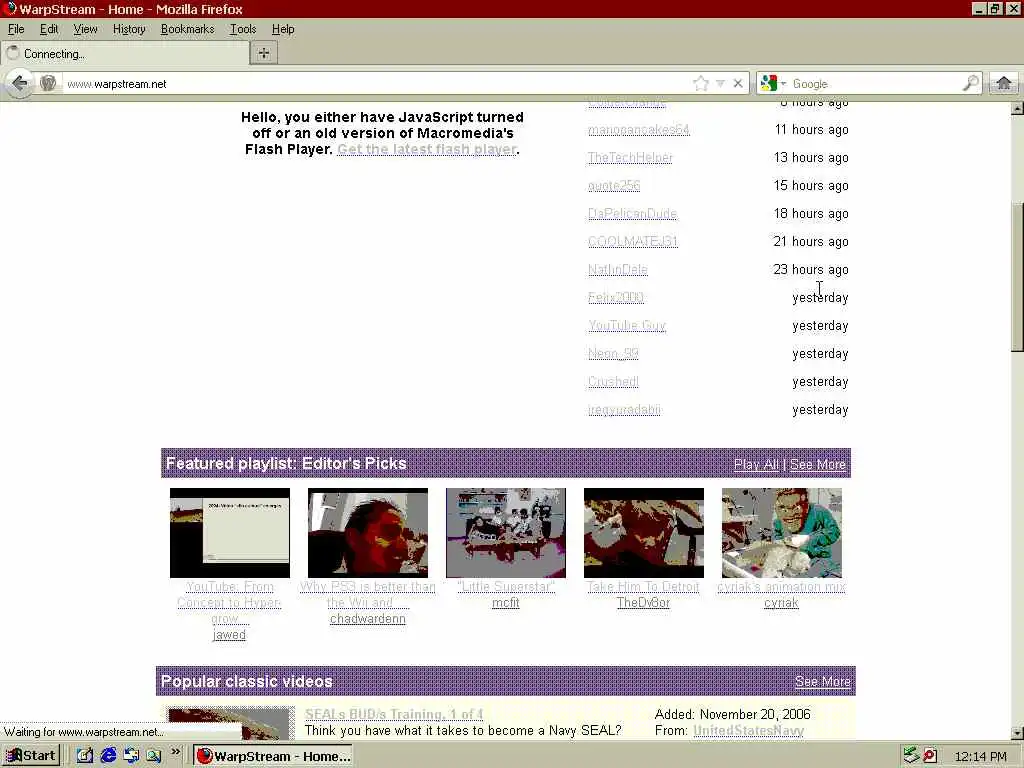Click the site identity icon beside the URL
Image resolution: width=1024 pixels, height=768 pixels.
[x=48, y=84]
